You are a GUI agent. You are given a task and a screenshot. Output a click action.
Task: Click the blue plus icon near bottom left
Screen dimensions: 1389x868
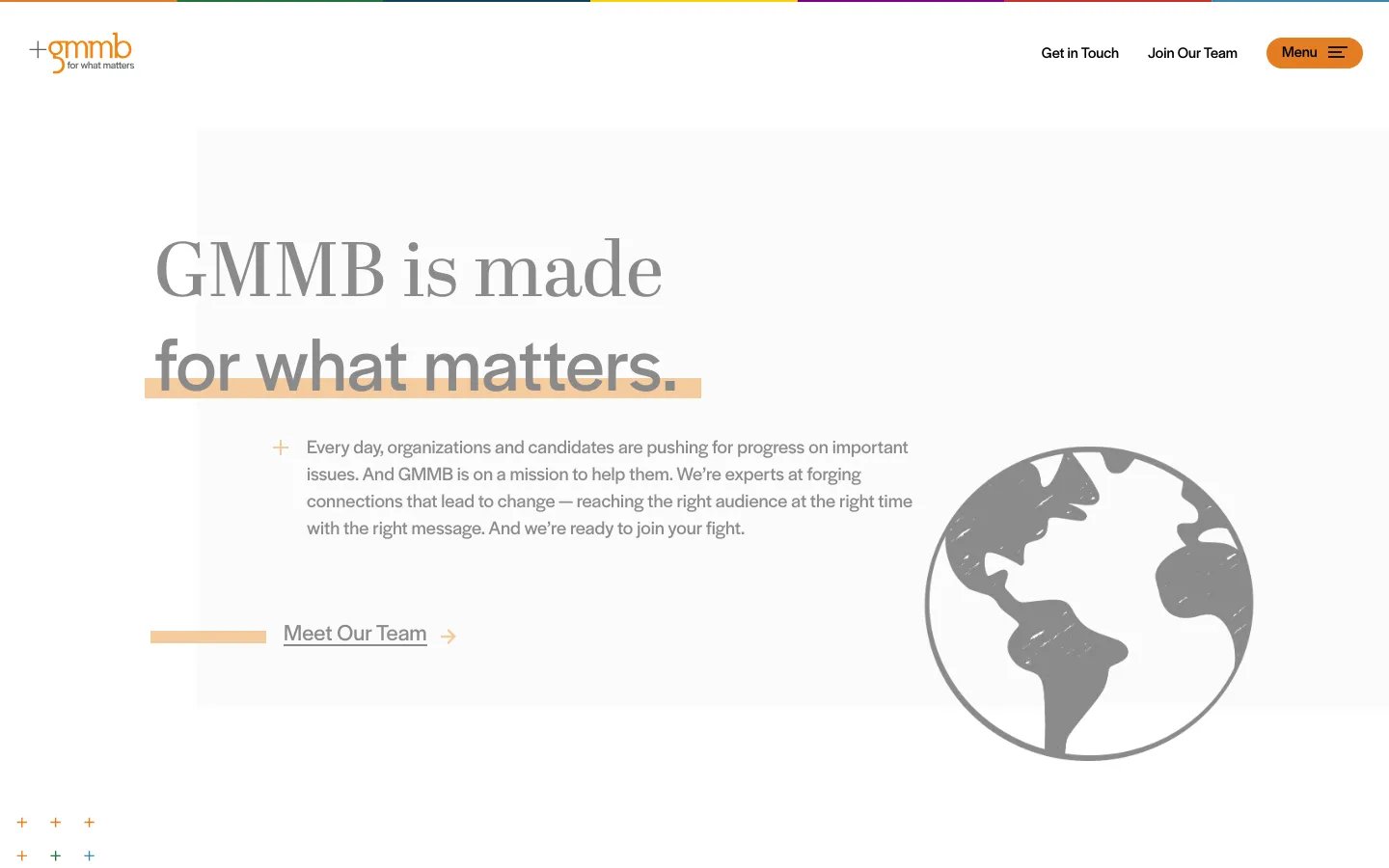point(89,855)
